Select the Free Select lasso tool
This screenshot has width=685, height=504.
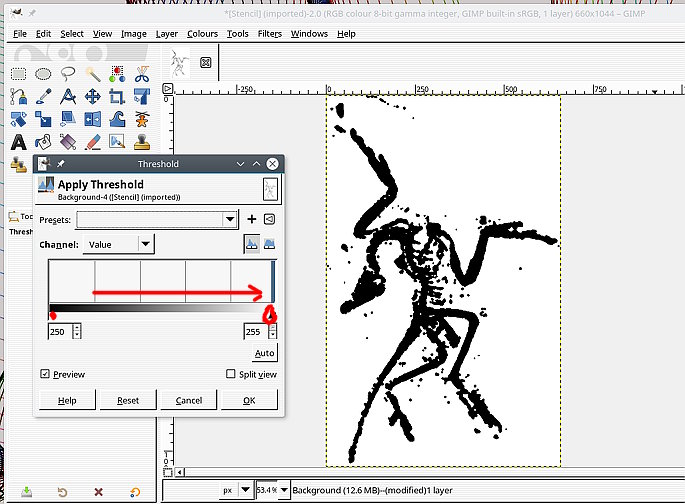click(68, 73)
